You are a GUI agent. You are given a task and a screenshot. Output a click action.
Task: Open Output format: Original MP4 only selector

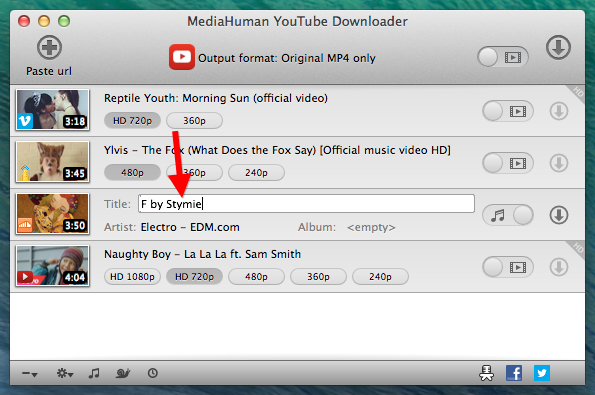286,58
